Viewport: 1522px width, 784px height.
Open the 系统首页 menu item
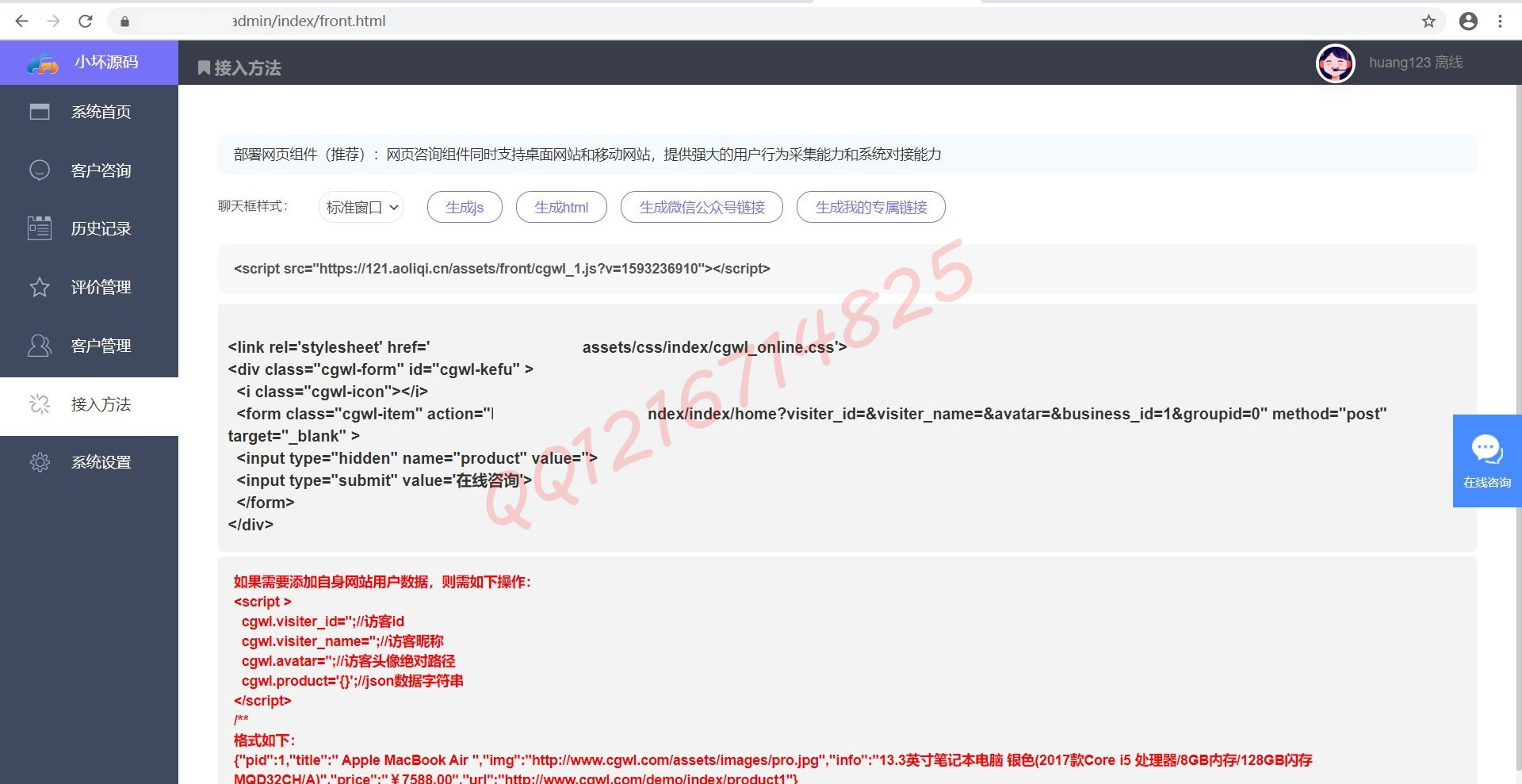tap(89, 112)
